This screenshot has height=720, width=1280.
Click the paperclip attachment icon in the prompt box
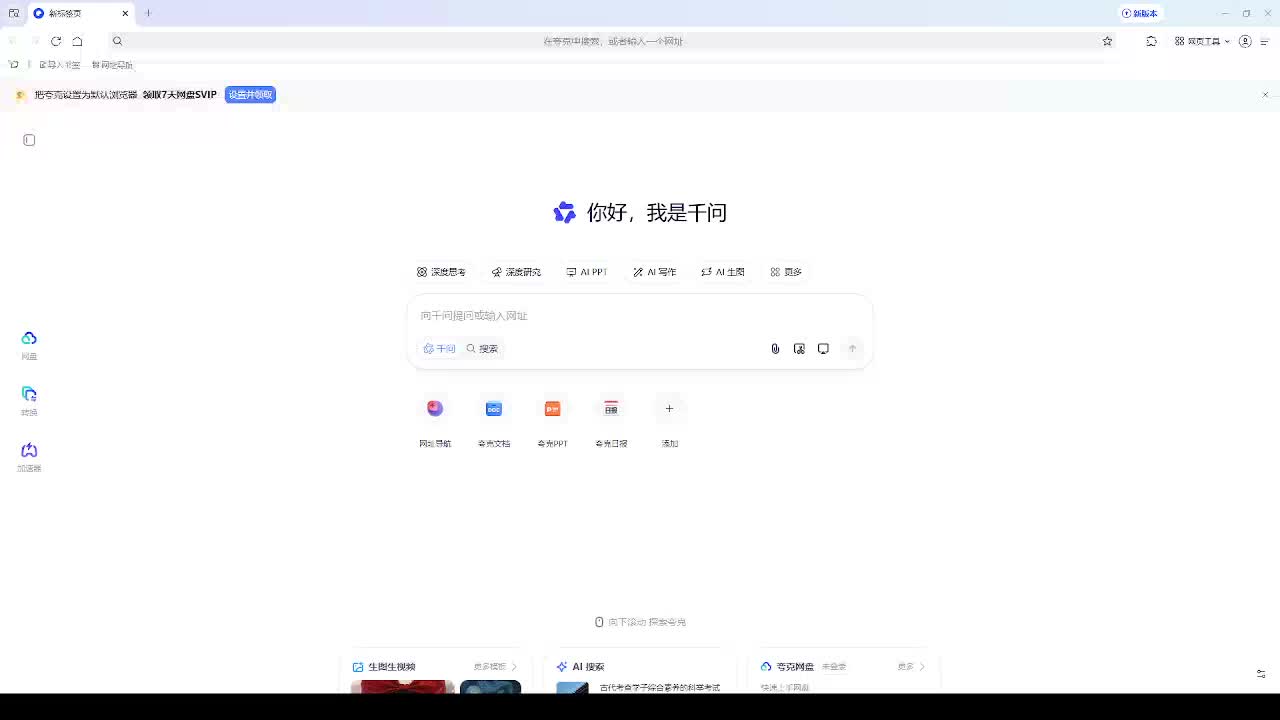(775, 349)
